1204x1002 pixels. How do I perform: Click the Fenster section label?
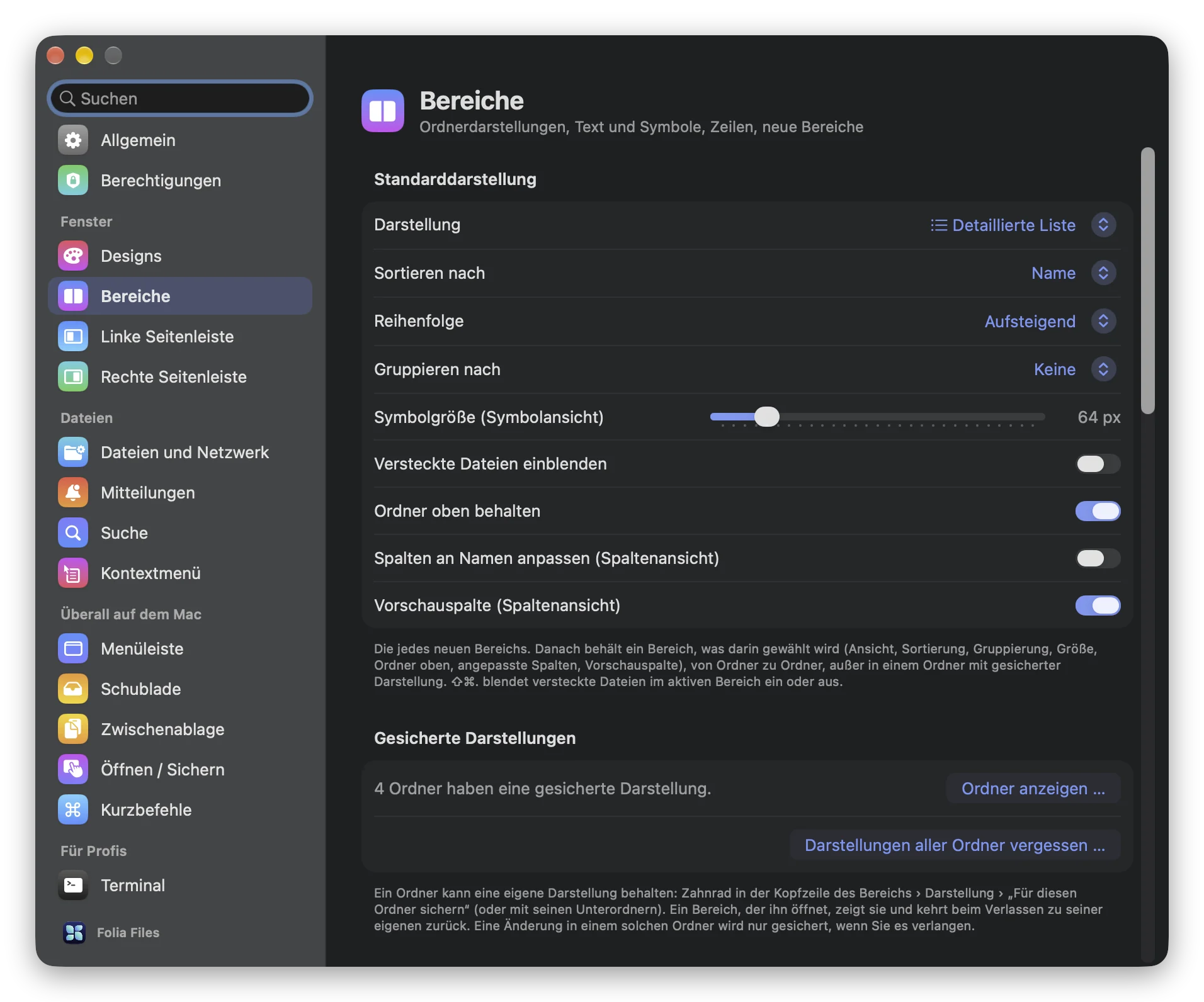coord(86,222)
